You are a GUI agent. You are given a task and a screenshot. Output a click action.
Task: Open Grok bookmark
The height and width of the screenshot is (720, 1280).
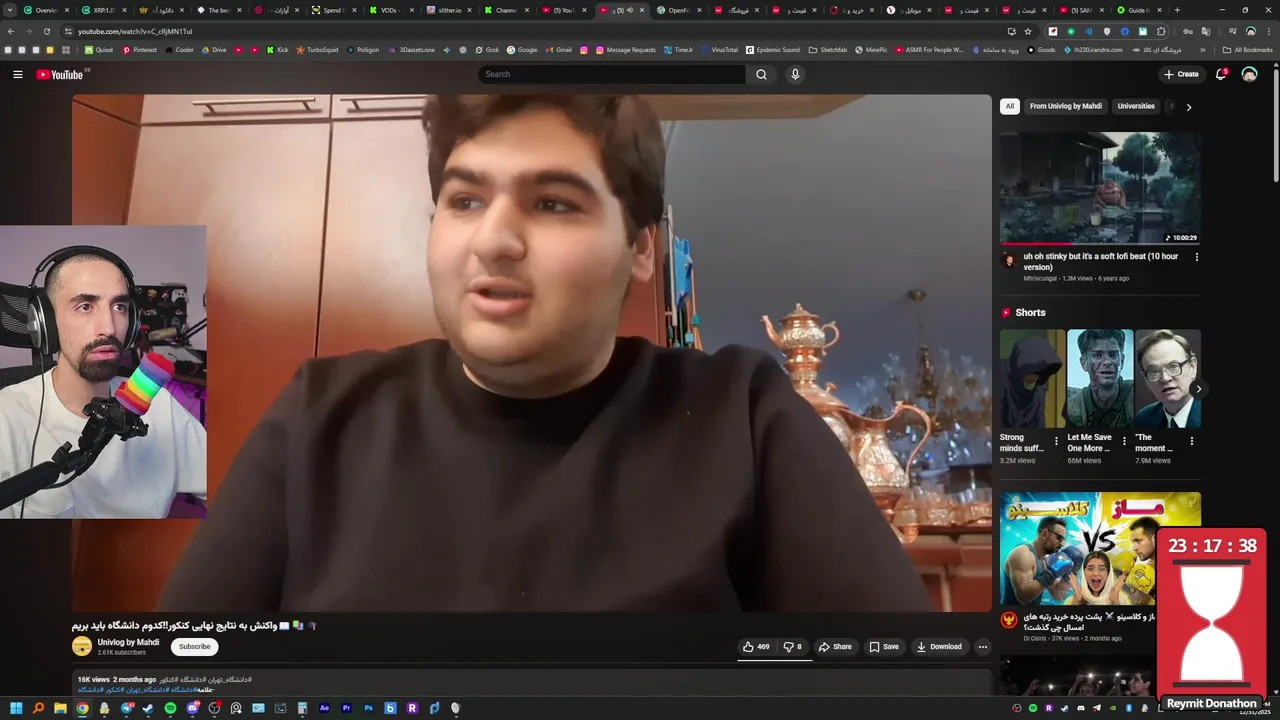[487, 49]
